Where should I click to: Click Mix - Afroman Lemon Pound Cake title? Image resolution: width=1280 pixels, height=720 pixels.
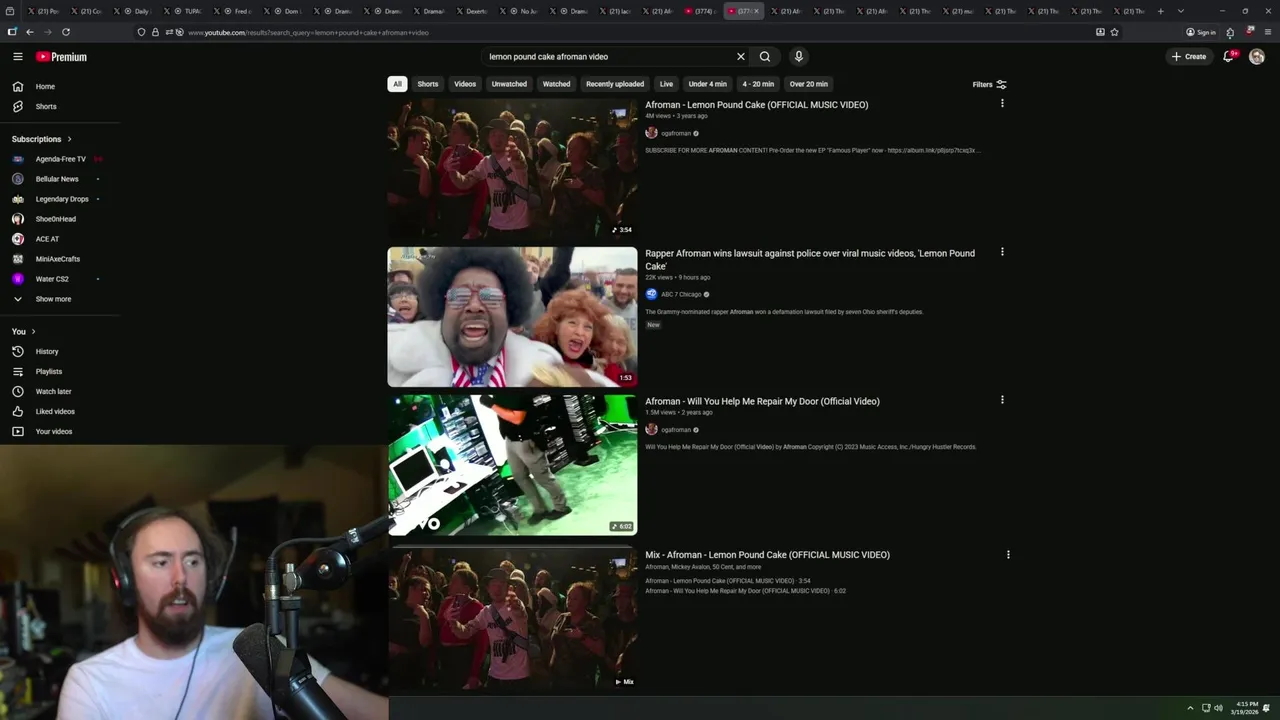point(767,555)
